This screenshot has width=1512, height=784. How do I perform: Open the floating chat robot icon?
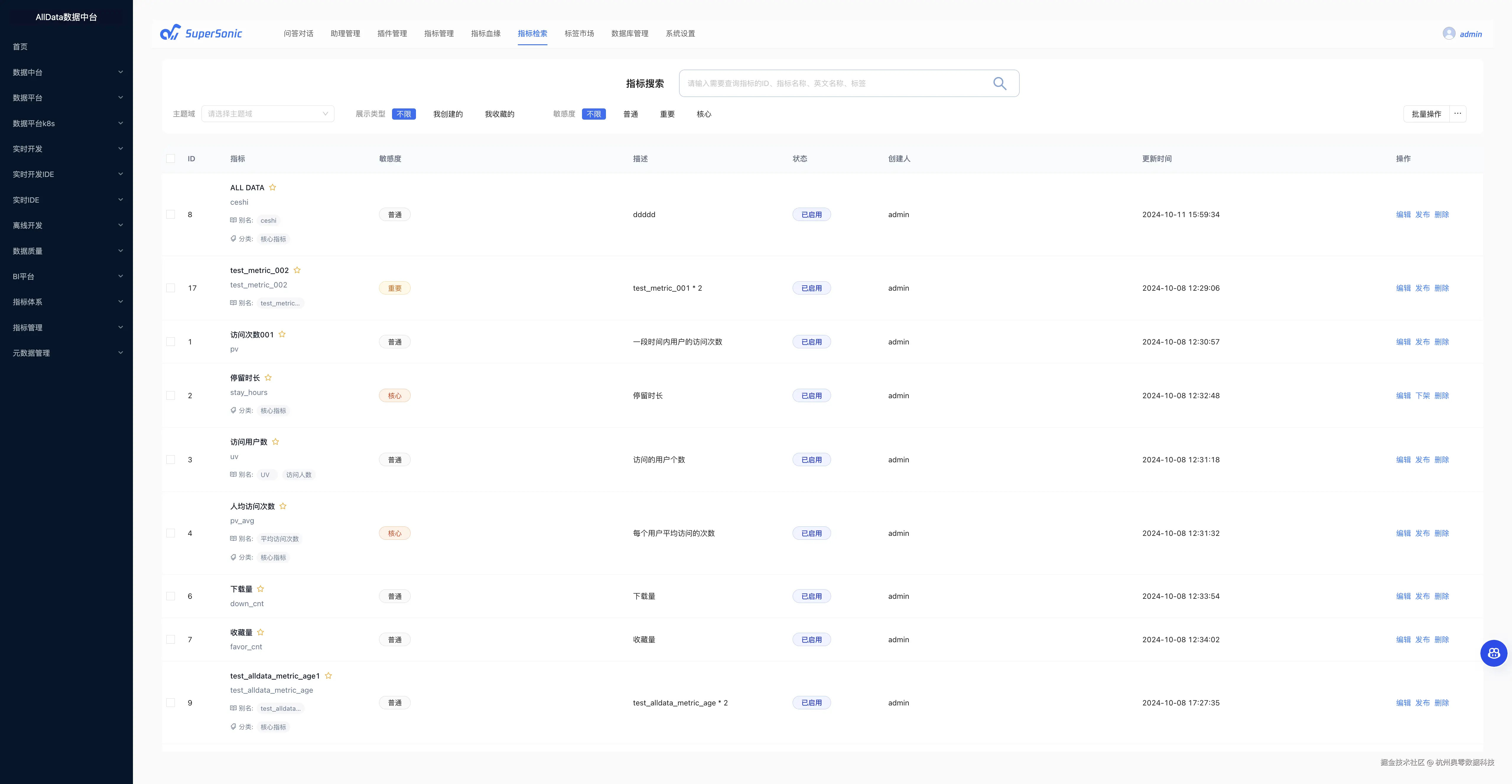(1493, 653)
